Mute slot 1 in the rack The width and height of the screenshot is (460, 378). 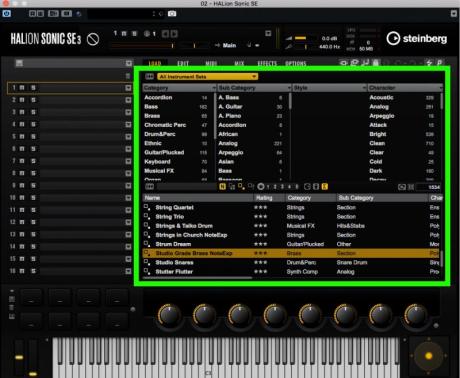coord(22,88)
